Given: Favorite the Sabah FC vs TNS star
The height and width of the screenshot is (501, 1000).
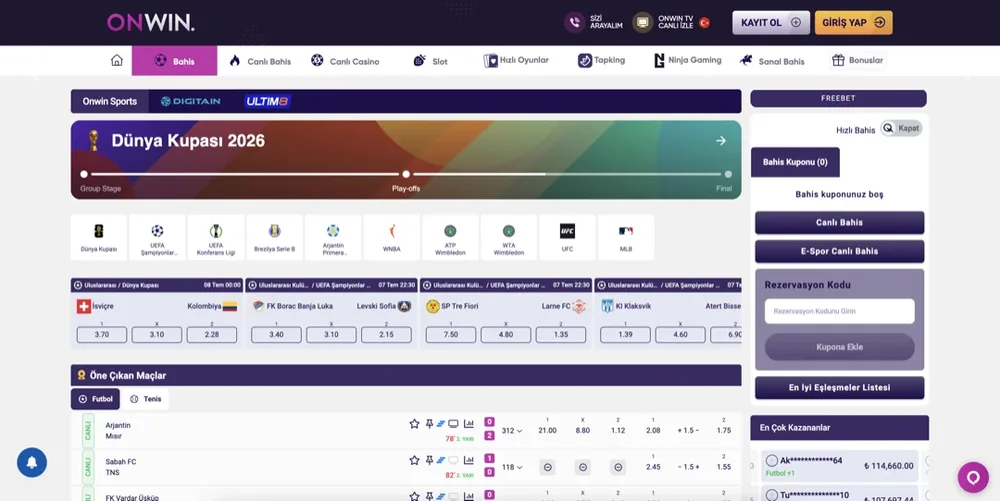Looking at the screenshot, I should tap(415, 460).
